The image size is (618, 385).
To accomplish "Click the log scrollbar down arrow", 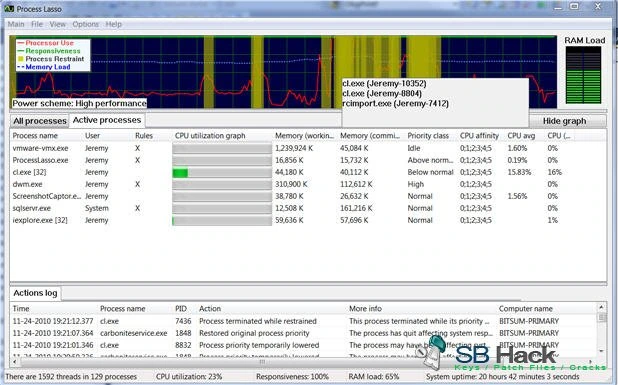I will pos(601,351).
